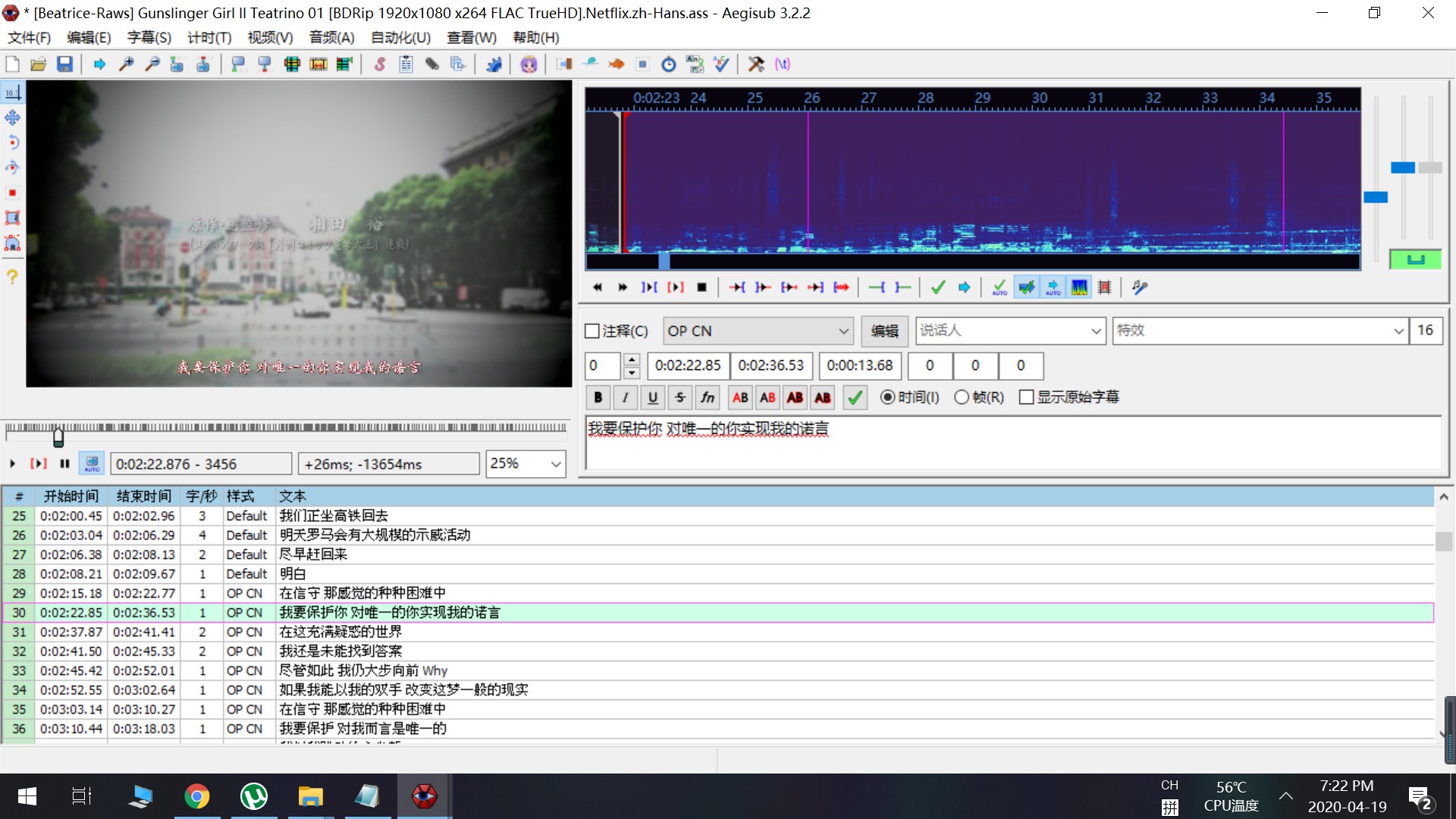Open Translation Assistant orange fish icon
The width and height of the screenshot is (1456, 819).
pyautogui.click(x=616, y=64)
